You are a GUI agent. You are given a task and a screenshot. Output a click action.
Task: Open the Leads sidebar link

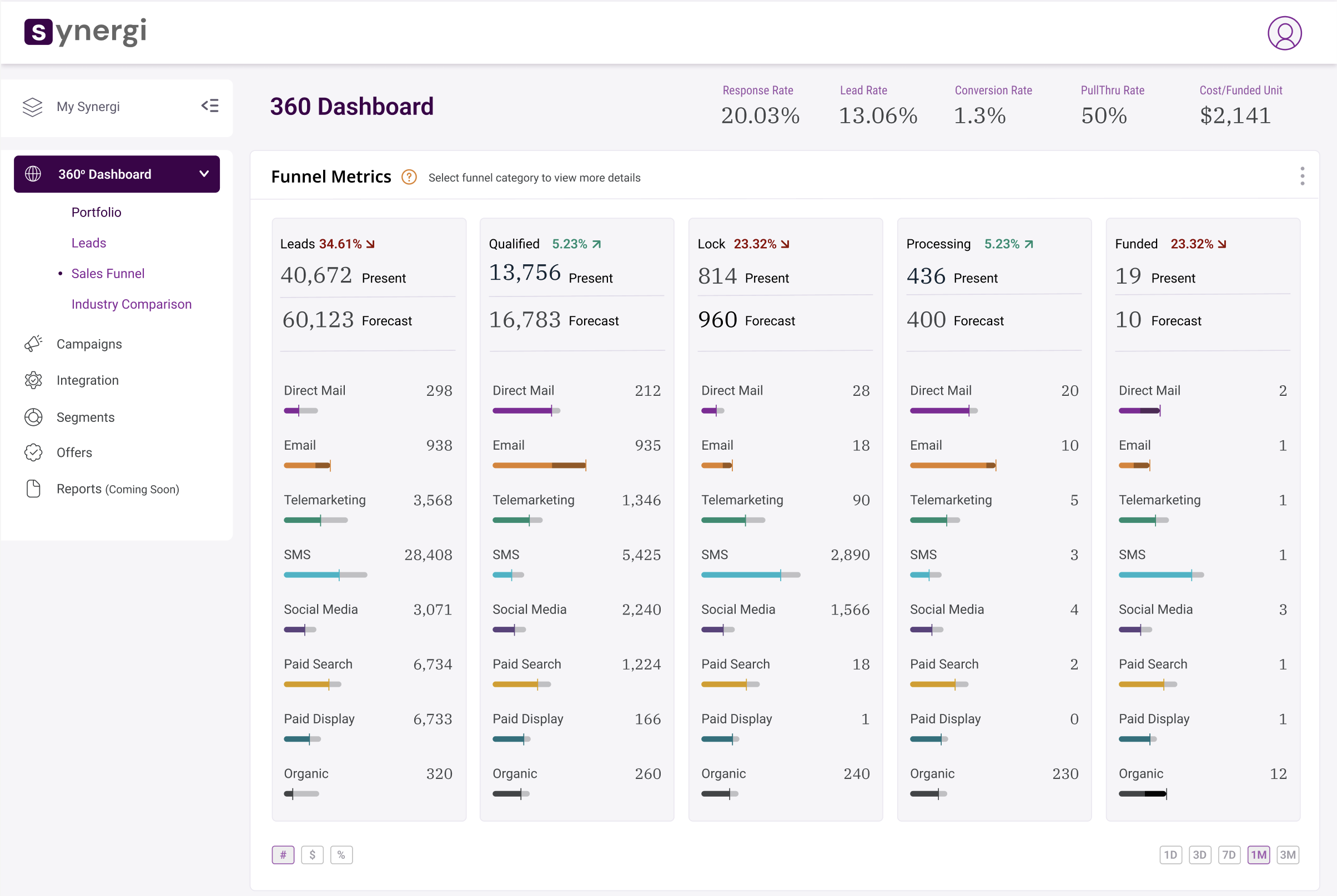[x=89, y=243]
